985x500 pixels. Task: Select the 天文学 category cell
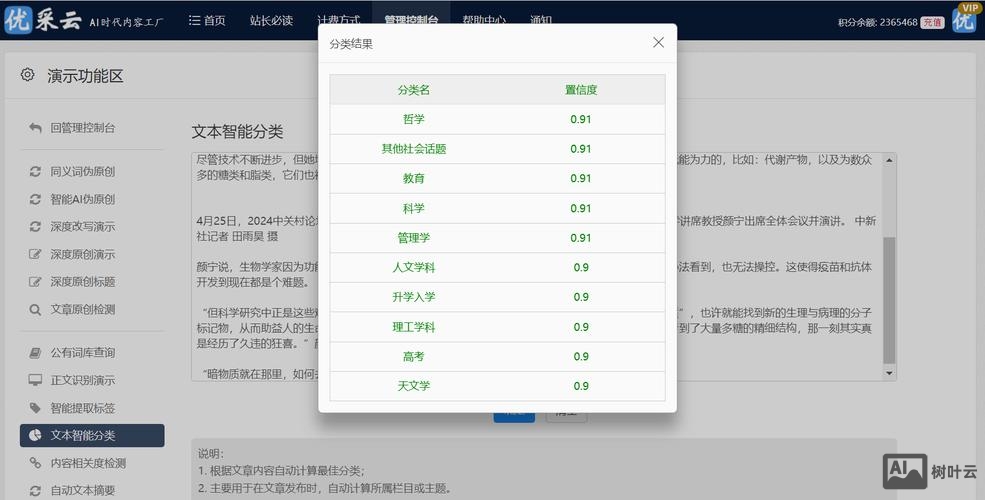coord(414,386)
